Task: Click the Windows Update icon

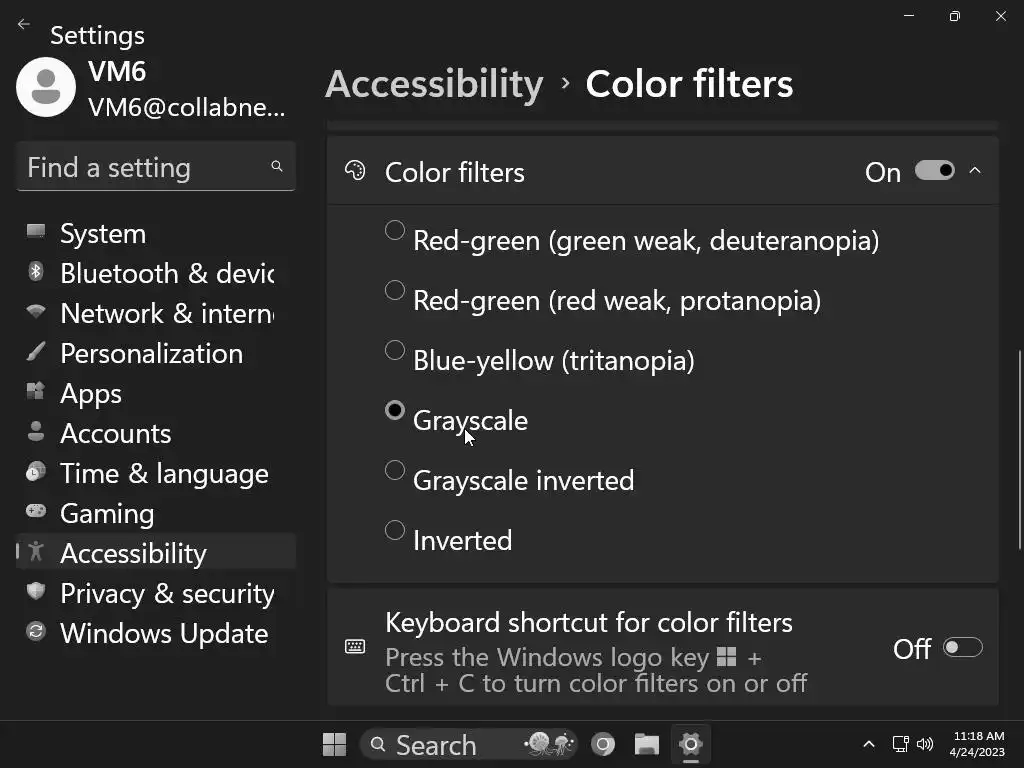Action: [36, 632]
